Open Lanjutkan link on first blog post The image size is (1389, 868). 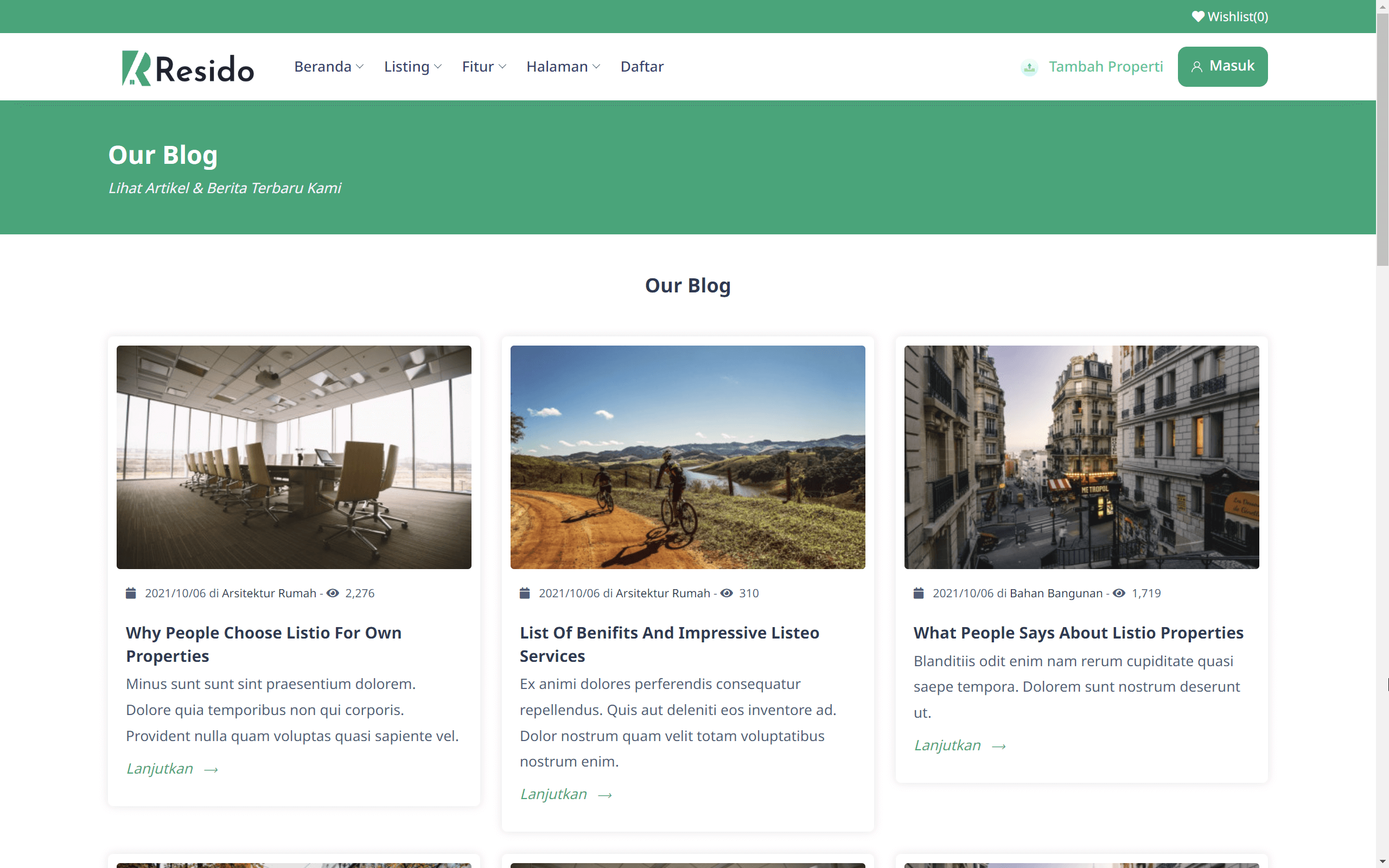pyautogui.click(x=160, y=769)
